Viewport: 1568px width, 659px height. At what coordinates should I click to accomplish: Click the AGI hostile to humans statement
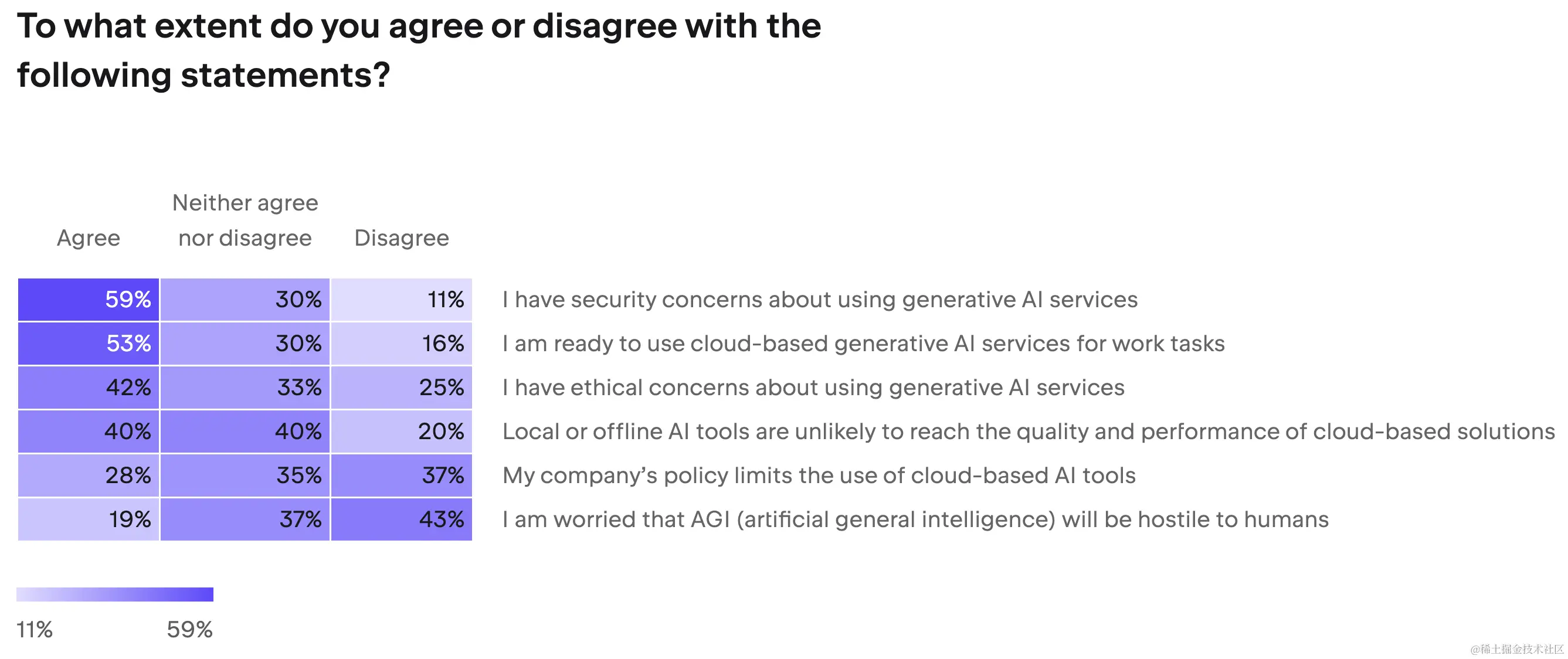tap(915, 519)
